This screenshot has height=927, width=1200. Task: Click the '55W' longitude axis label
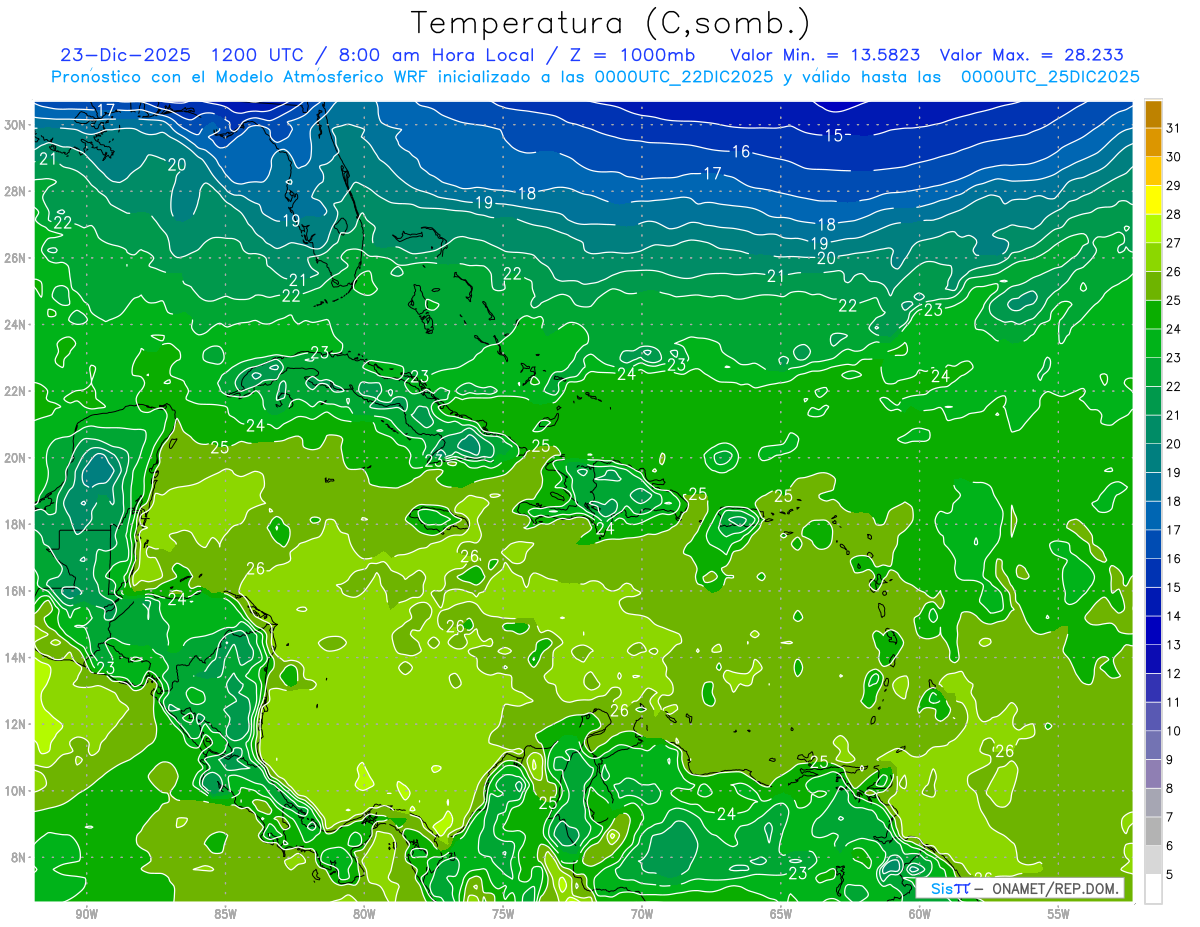tap(1059, 914)
